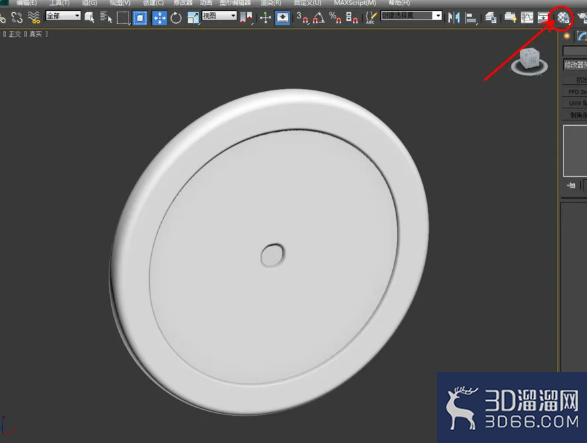Click the modifier stack list area
587x443 pixels.
tap(575, 151)
